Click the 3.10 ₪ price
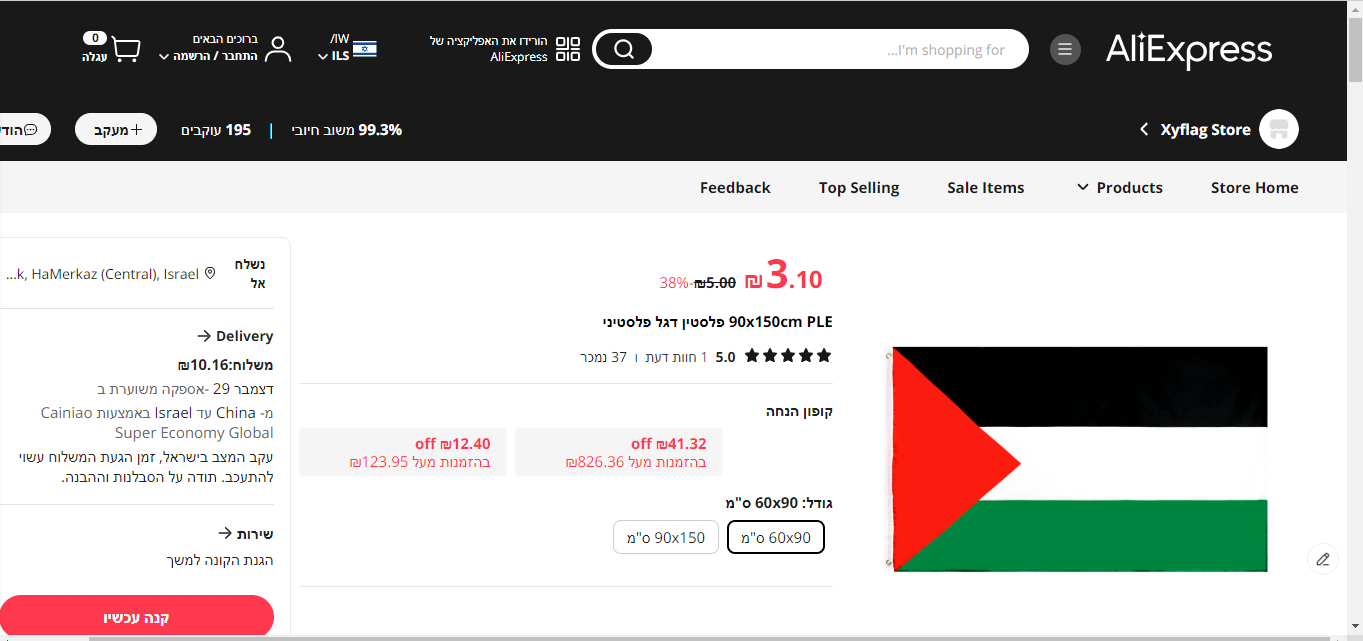The width and height of the screenshot is (1363, 641). pos(784,277)
